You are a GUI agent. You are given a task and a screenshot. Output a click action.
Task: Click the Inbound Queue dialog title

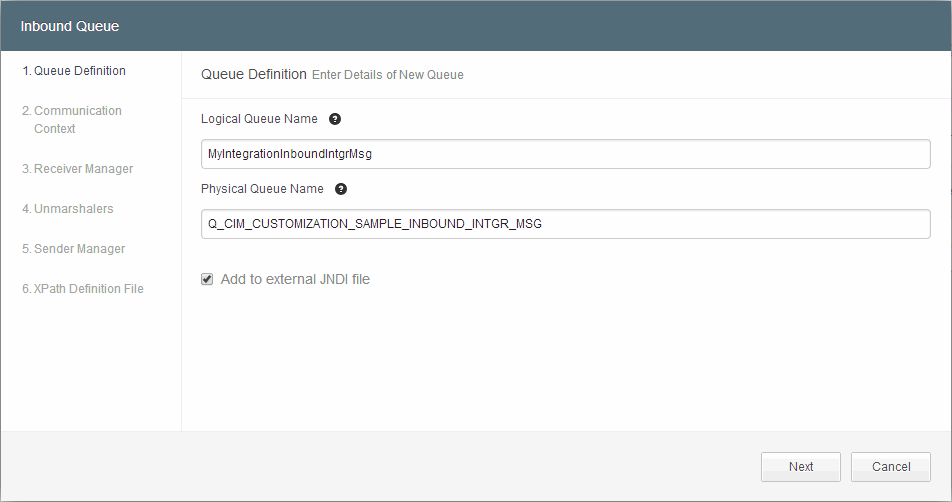click(x=70, y=26)
